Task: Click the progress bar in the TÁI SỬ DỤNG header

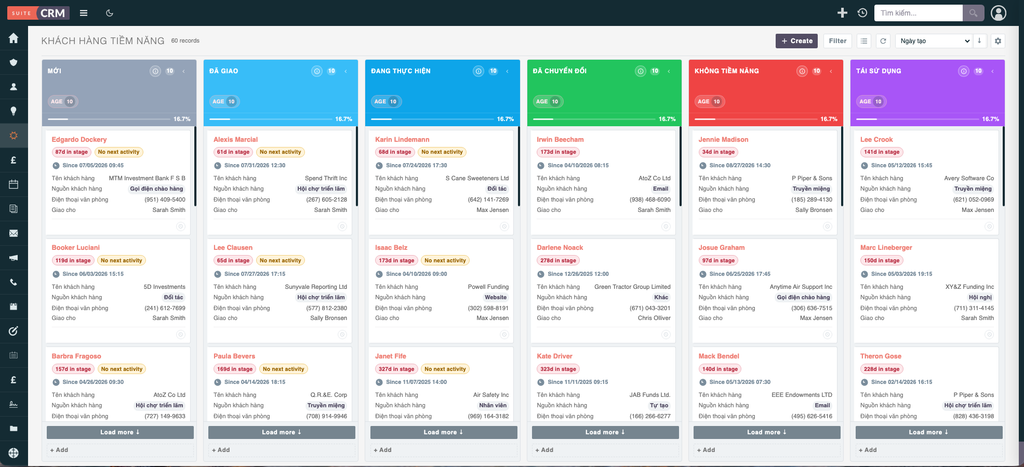Action: [919, 120]
